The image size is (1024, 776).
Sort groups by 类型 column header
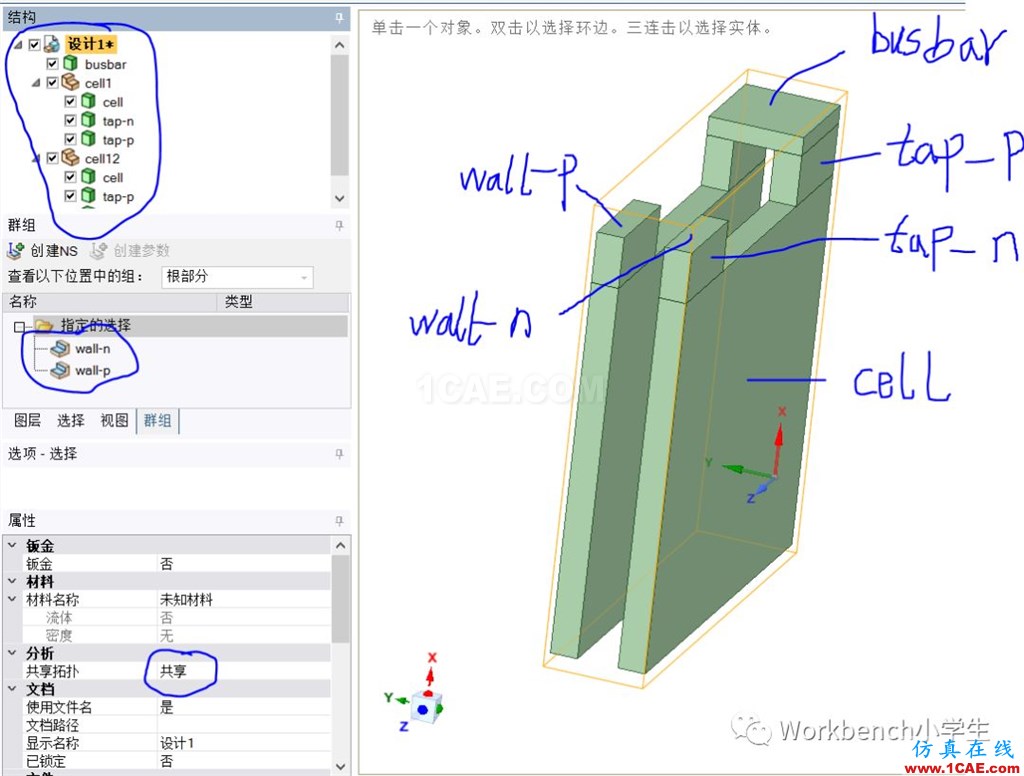point(283,302)
